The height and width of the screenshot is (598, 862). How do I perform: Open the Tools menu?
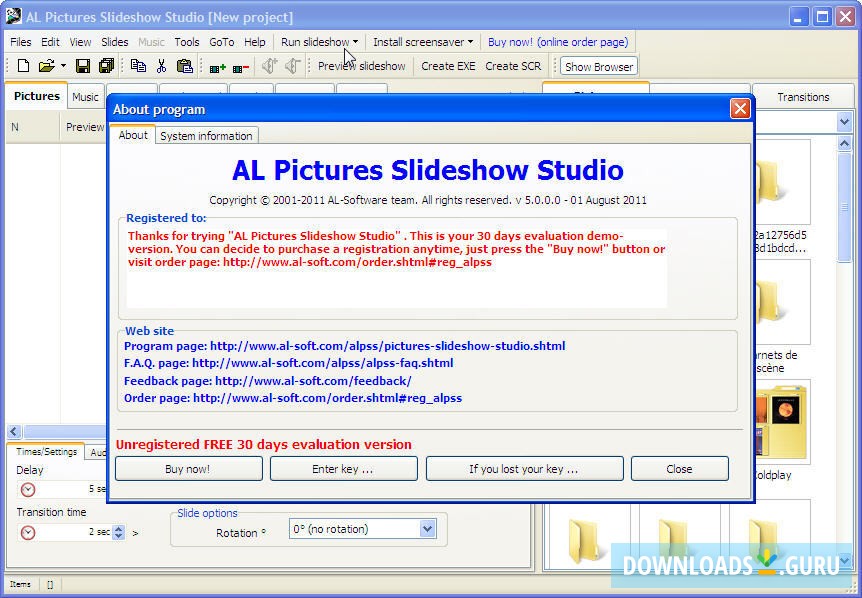[186, 42]
